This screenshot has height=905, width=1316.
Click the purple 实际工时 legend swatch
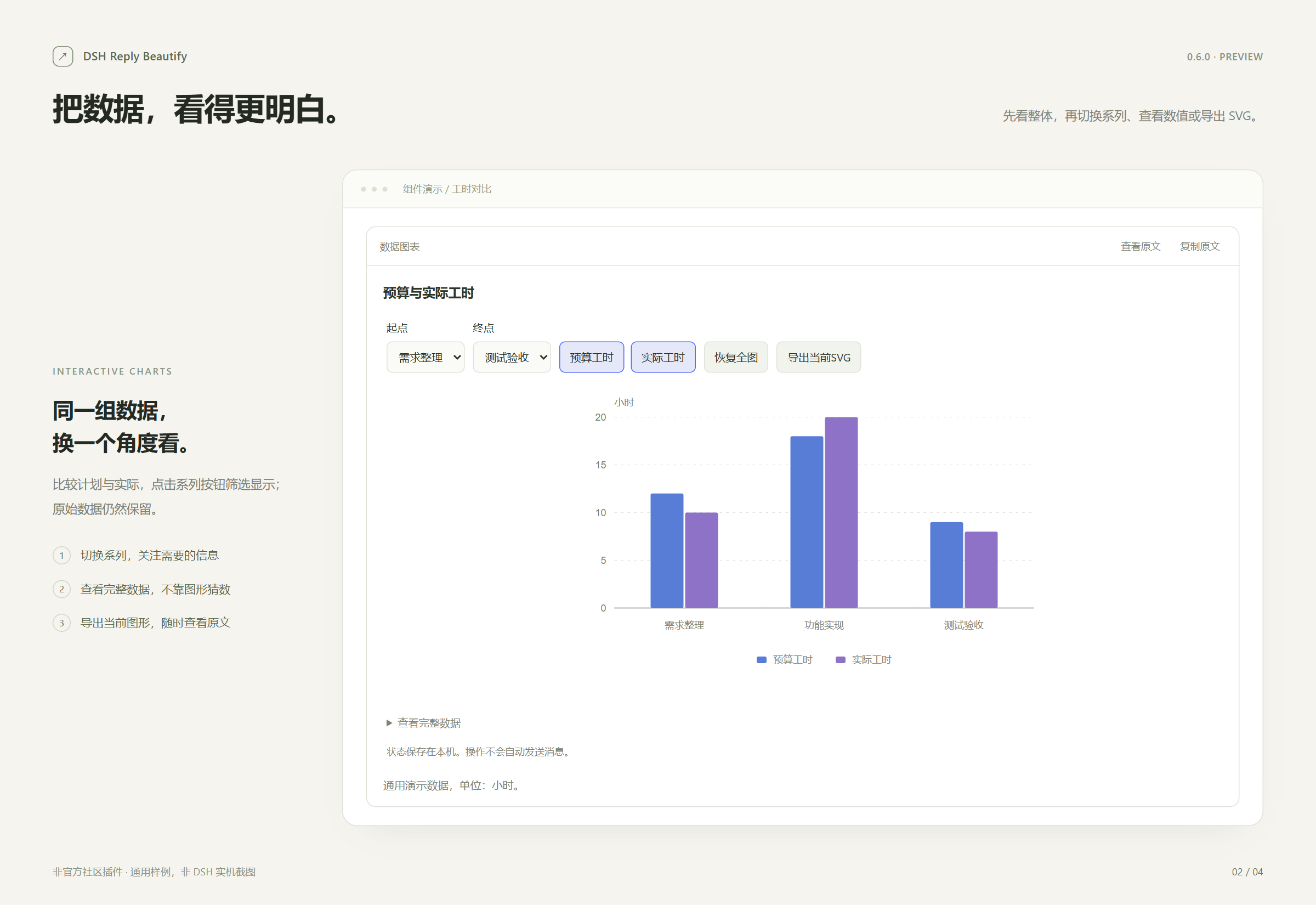[841, 659]
